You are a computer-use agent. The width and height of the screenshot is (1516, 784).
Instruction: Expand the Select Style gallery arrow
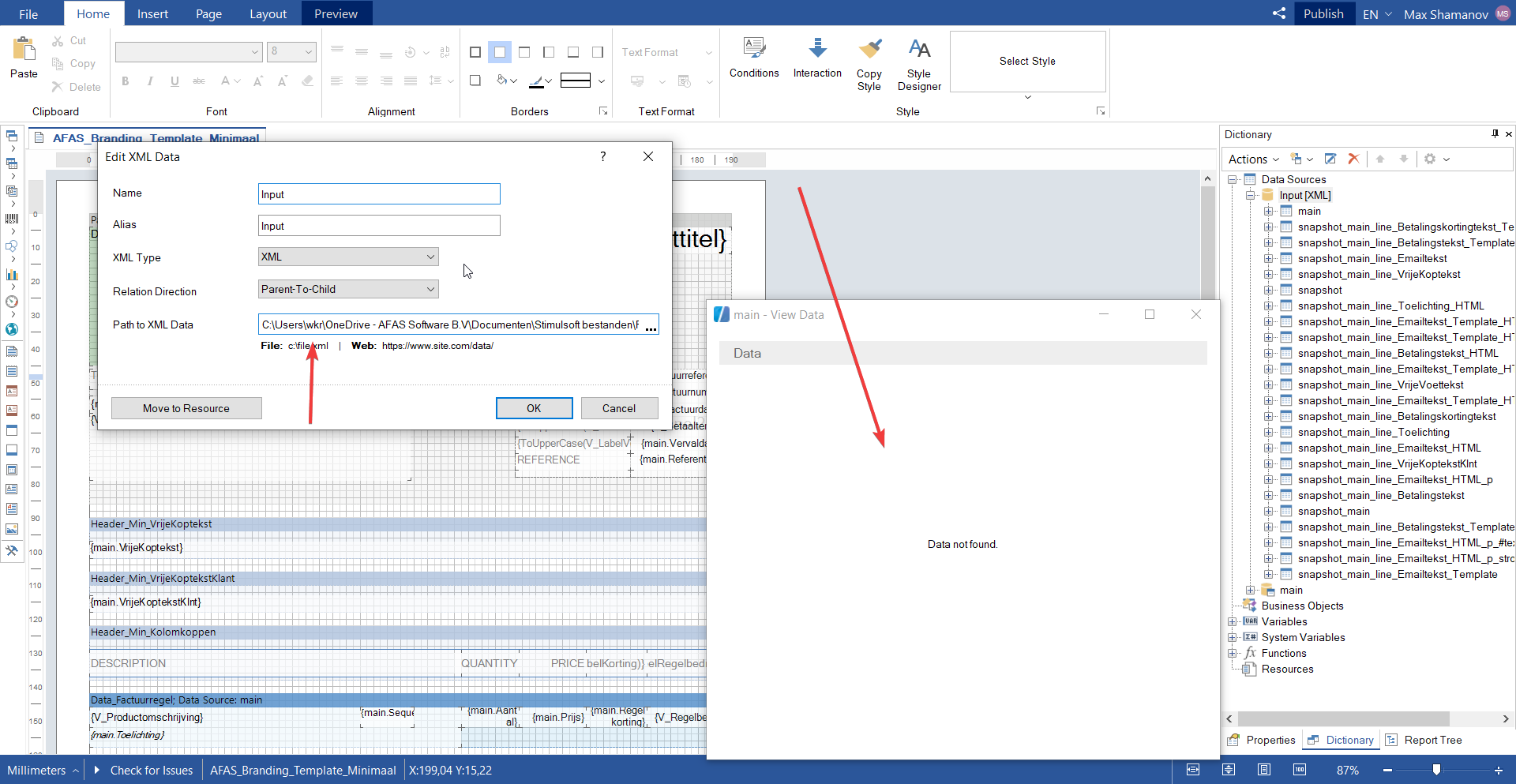click(1027, 97)
